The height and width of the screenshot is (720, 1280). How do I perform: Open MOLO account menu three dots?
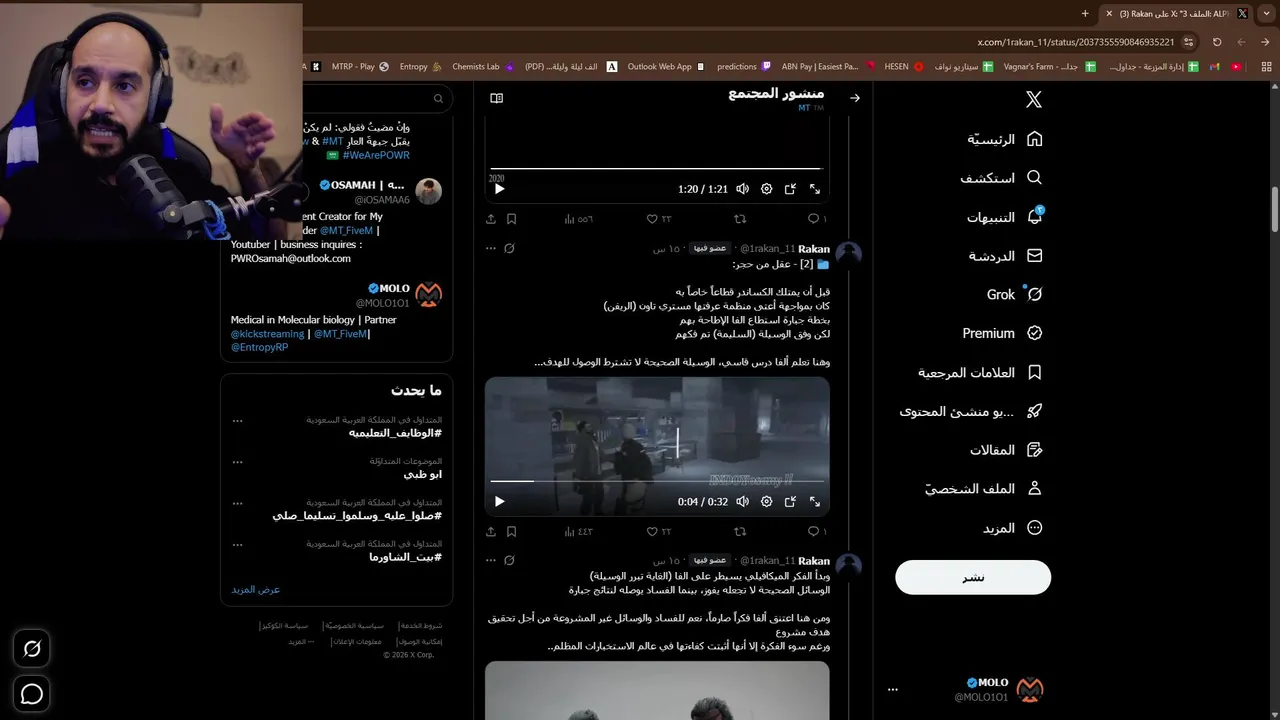click(893, 689)
